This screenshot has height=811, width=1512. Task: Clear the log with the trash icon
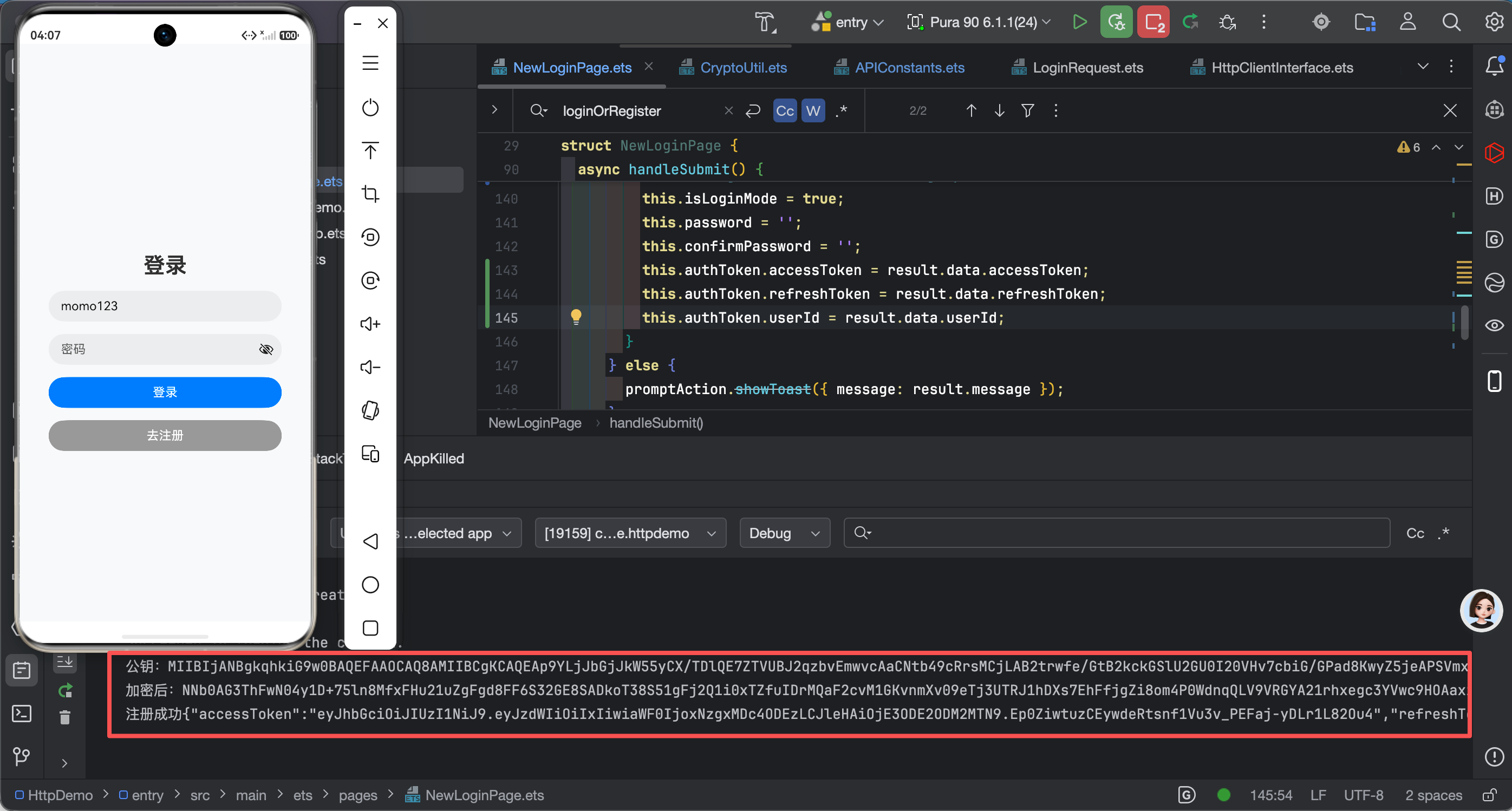point(65,717)
